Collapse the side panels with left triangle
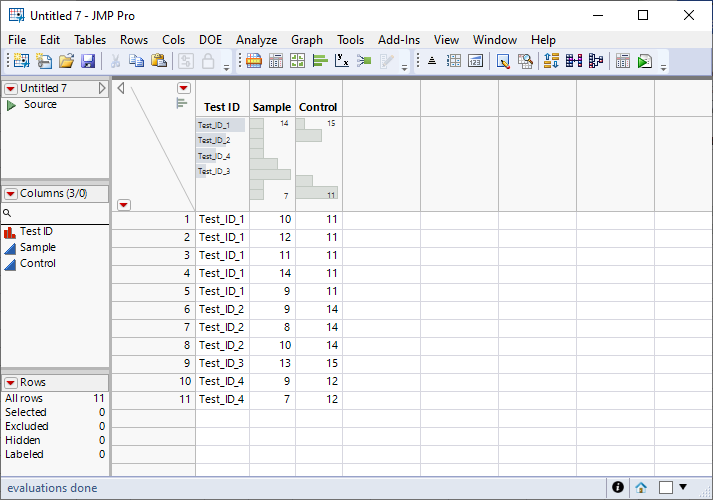 121,88
